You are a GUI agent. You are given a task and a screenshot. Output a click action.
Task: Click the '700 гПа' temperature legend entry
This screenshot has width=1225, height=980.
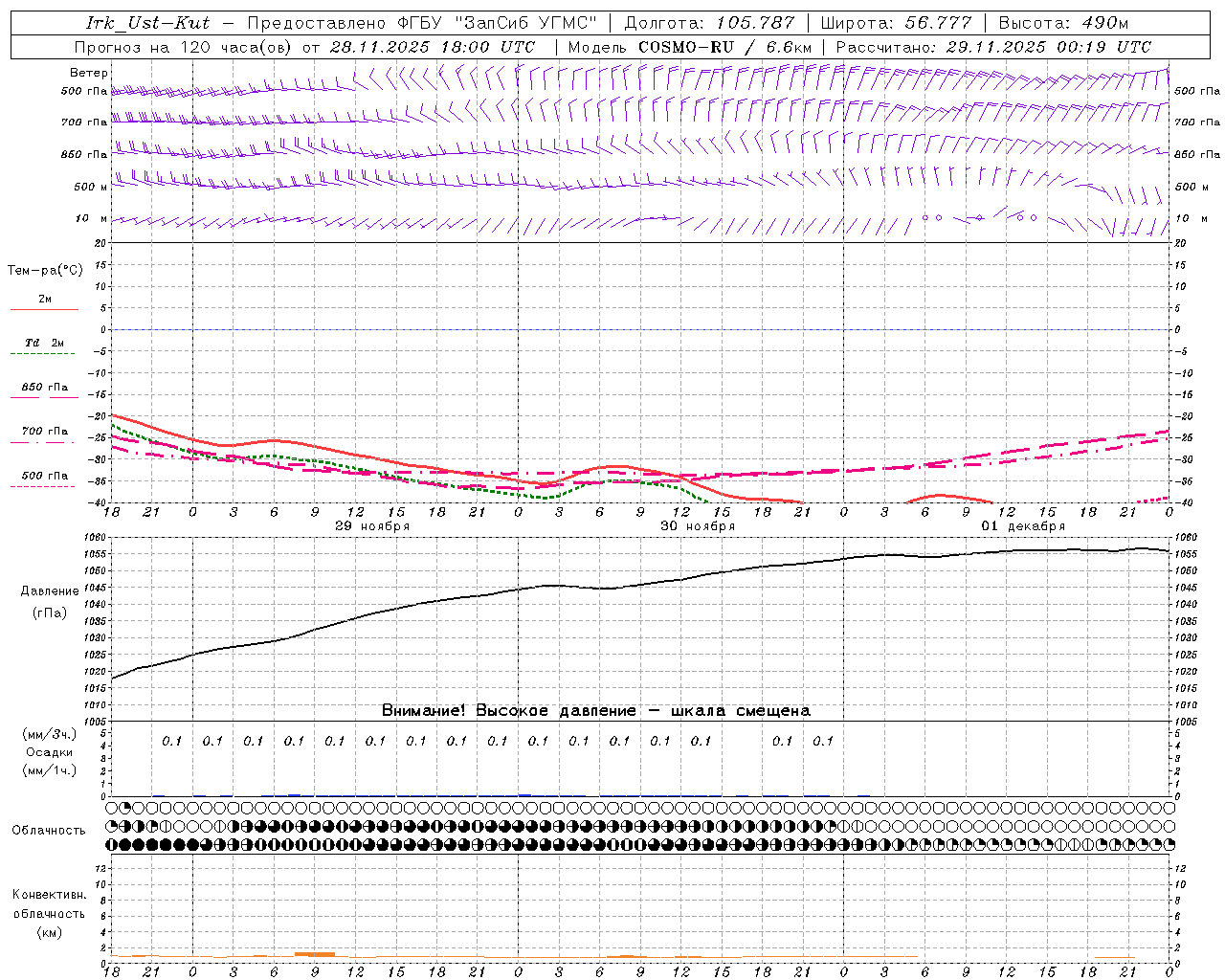[45, 431]
